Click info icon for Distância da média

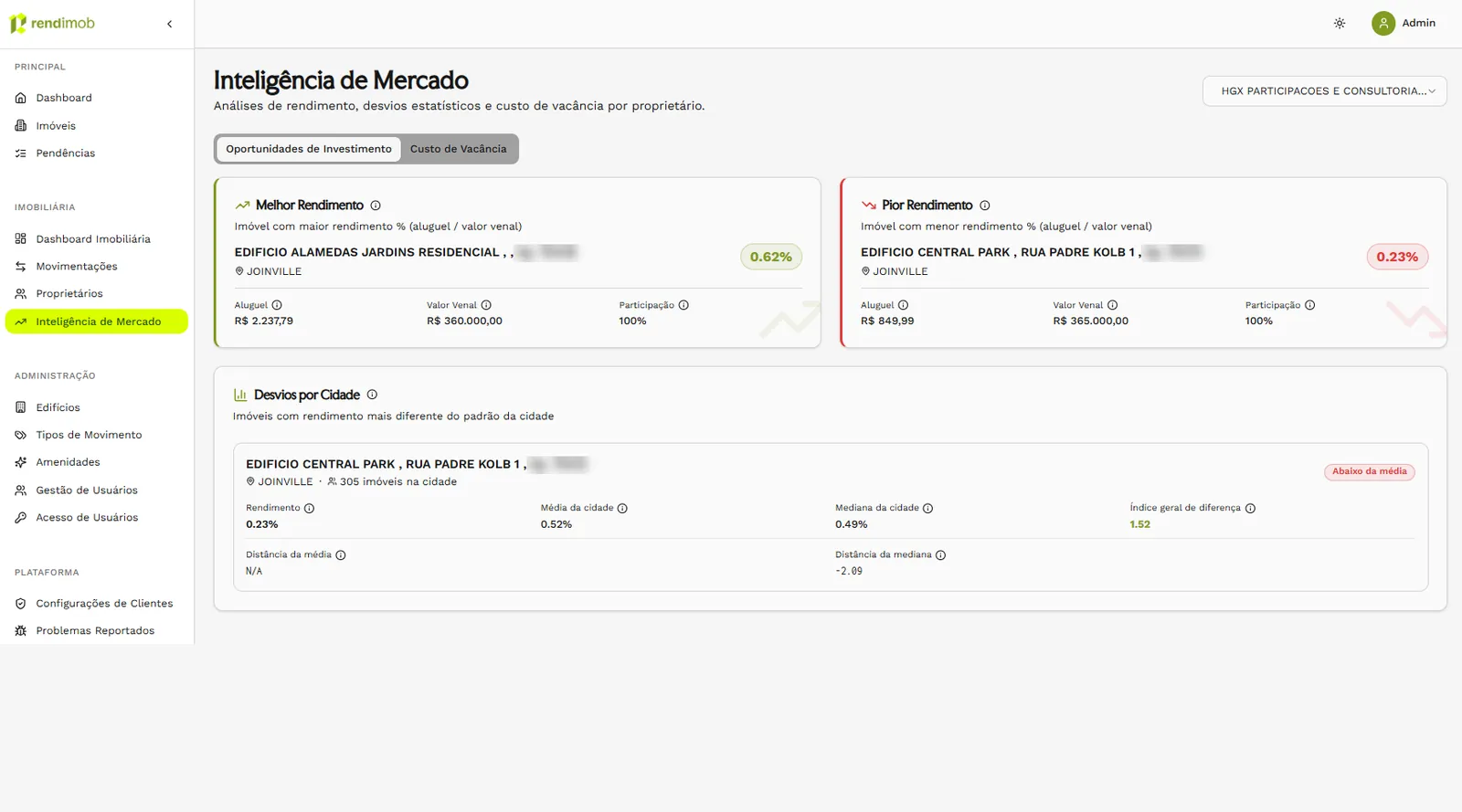(x=340, y=555)
